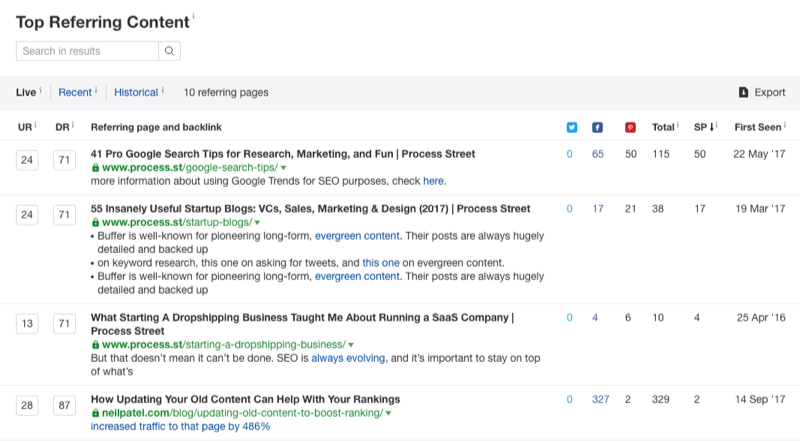Click Twitter count 0 in Google Search Tips row
The height and width of the screenshot is (442, 800).
pos(569,154)
